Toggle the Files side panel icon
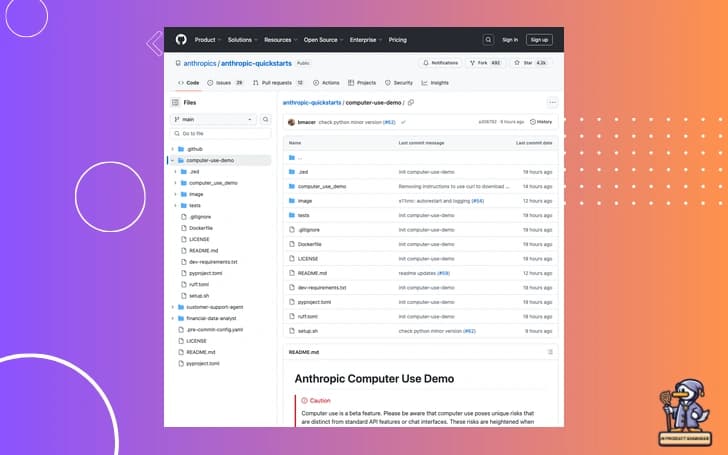The width and height of the screenshot is (728, 455). click(x=176, y=102)
